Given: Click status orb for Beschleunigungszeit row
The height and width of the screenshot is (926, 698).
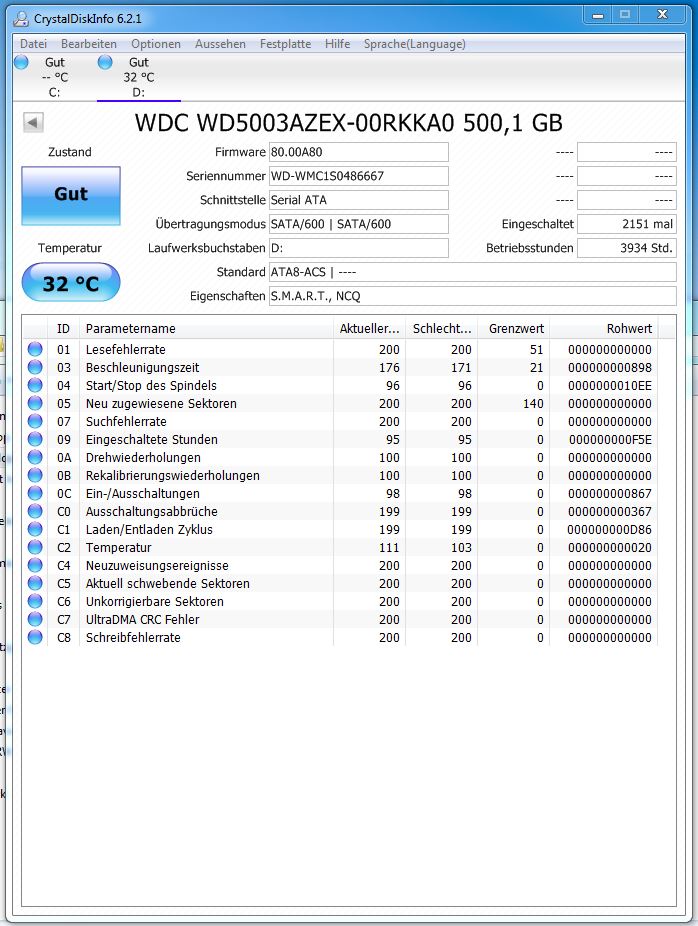Looking at the screenshot, I should click(35, 367).
